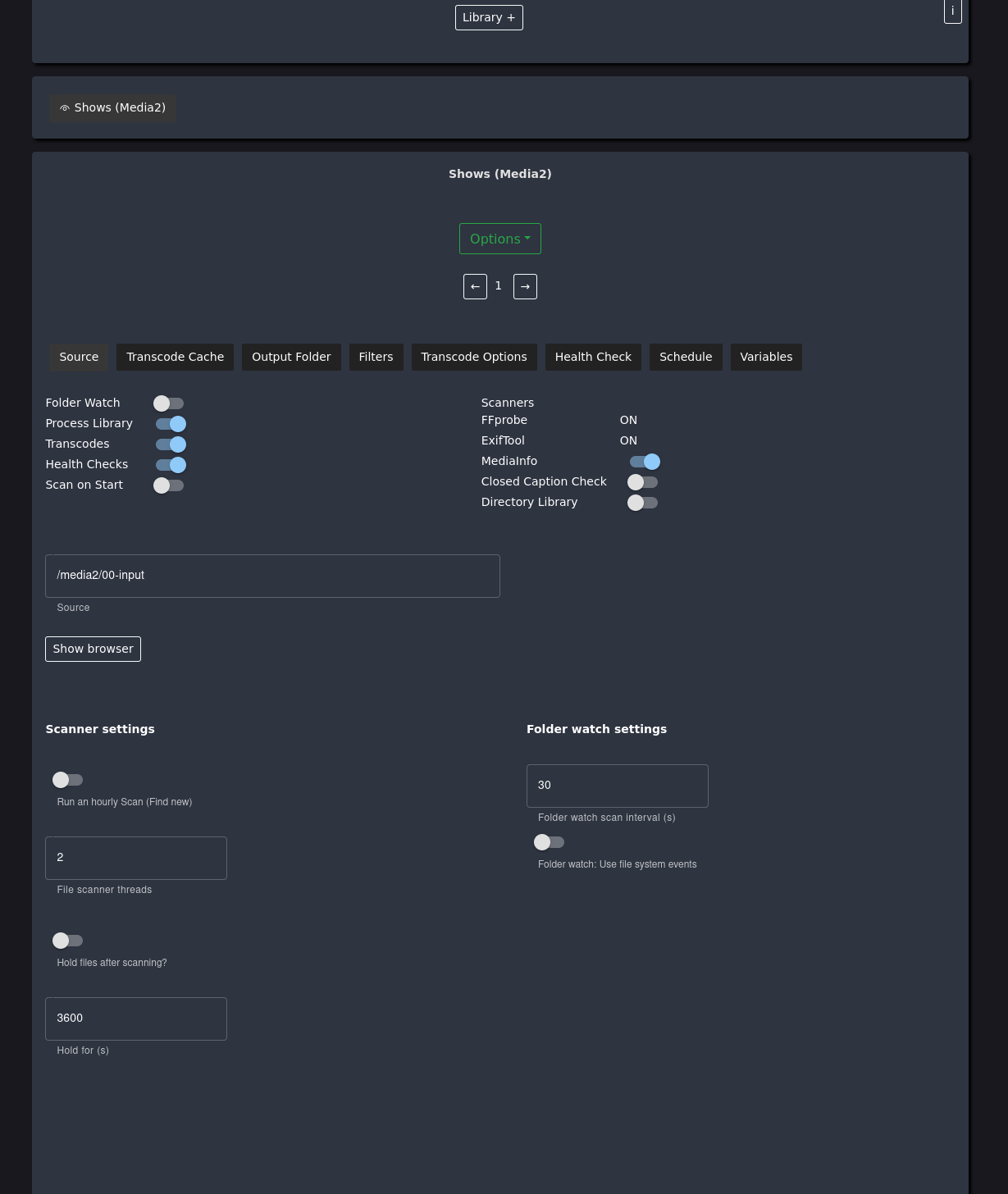Open the Output Folder tab

(291, 357)
